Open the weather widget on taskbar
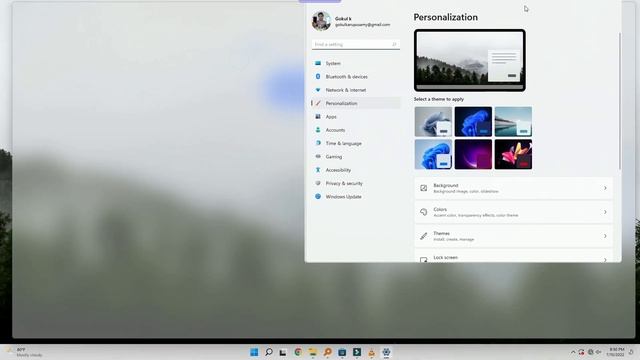Image resolution: width=640 pixels, height=360 pixels. [24, 352]
